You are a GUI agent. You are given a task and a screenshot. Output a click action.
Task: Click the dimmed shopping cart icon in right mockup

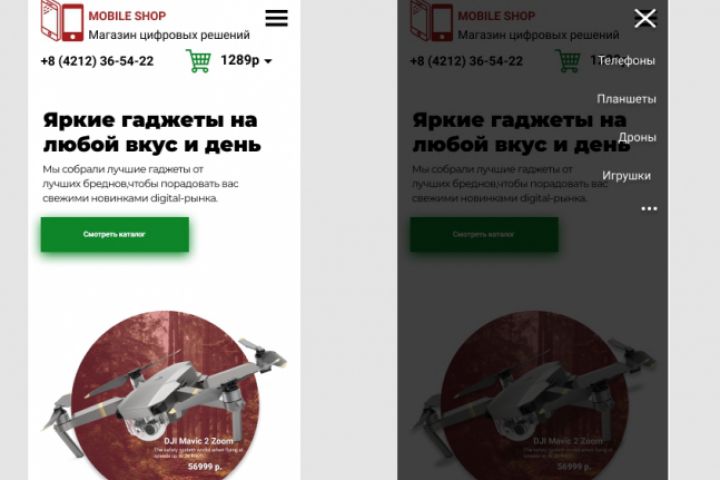568,61
